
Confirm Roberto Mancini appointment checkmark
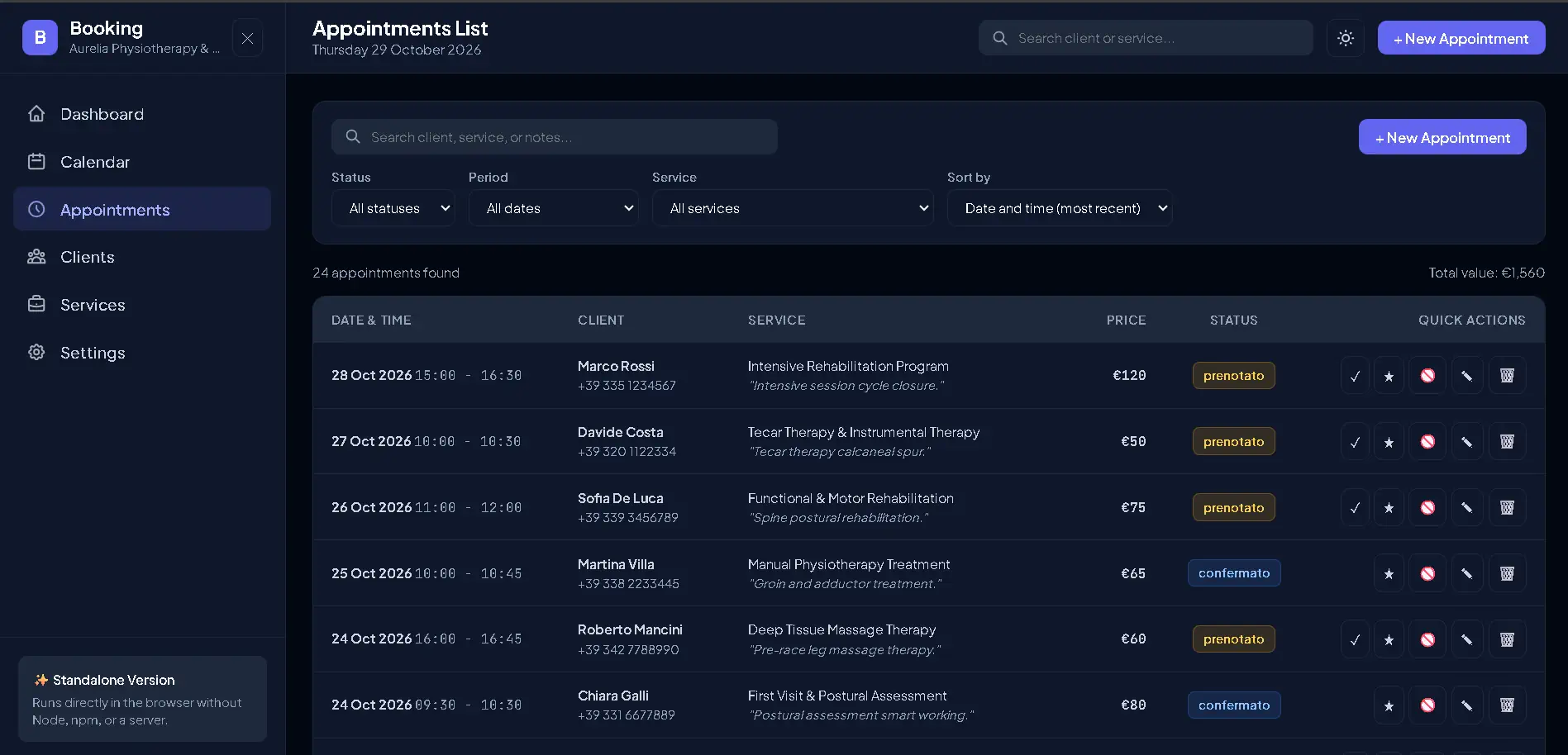pyautogui.click(x=1355, y=639)
